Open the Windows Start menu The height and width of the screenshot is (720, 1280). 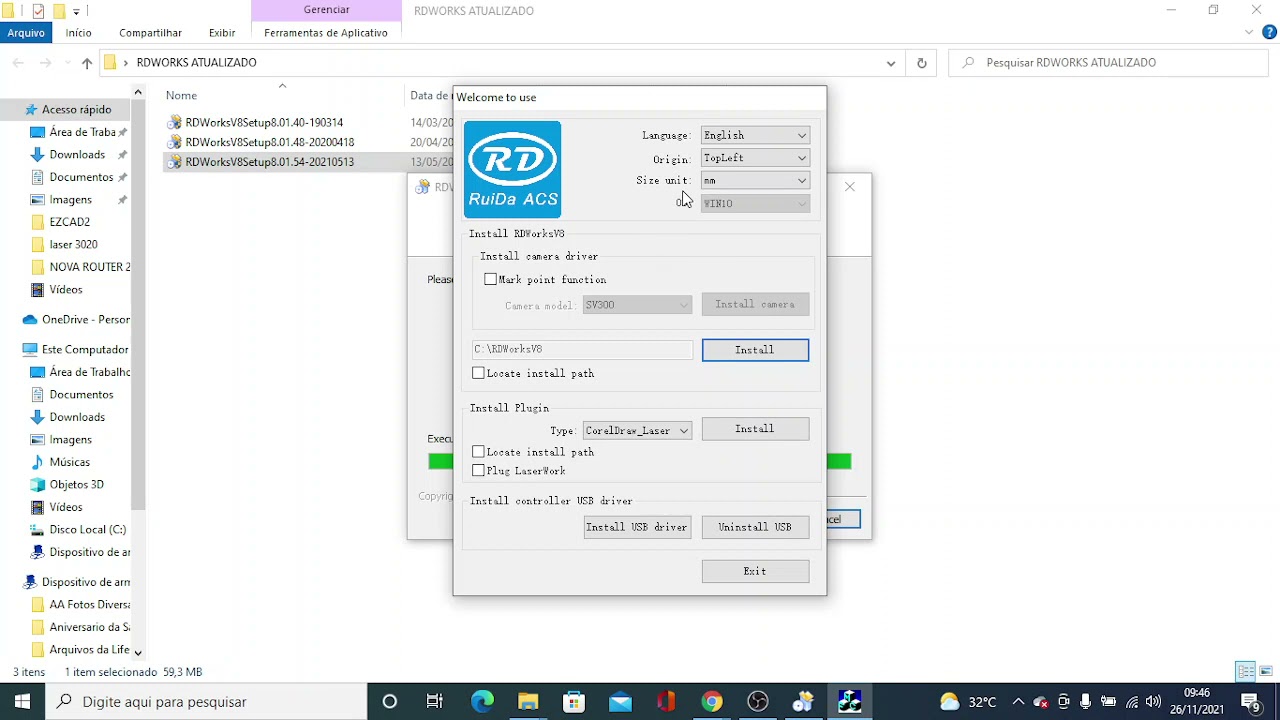click(x=22, y=702)
